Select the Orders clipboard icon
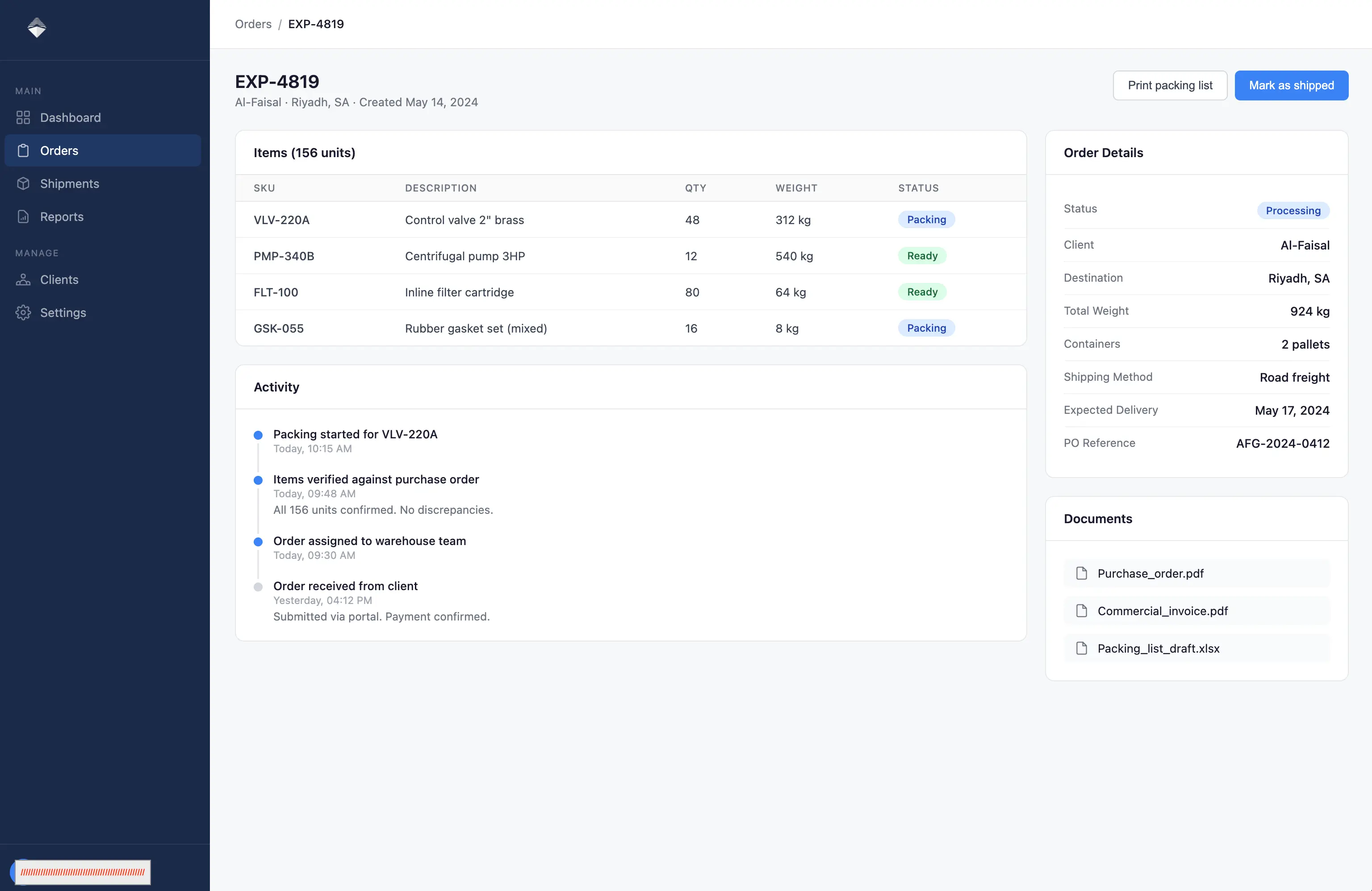The image size is (1372, 891). (23, 150)
